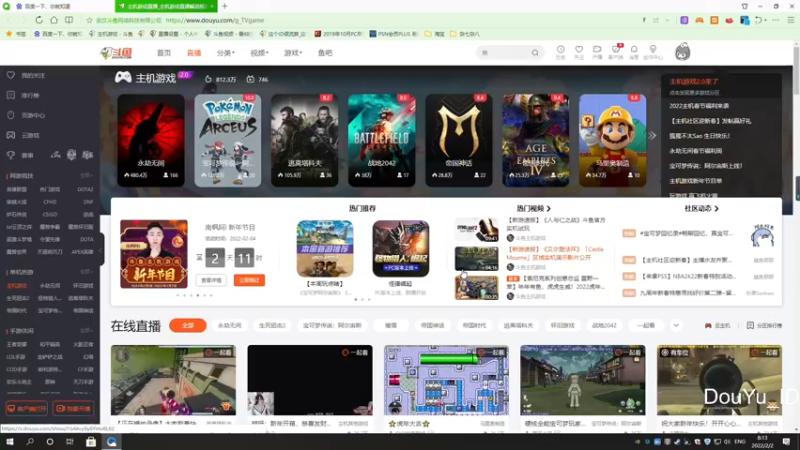Open the 云主机 link beside filters
The image size is (800, 450).
pos(717,326)
